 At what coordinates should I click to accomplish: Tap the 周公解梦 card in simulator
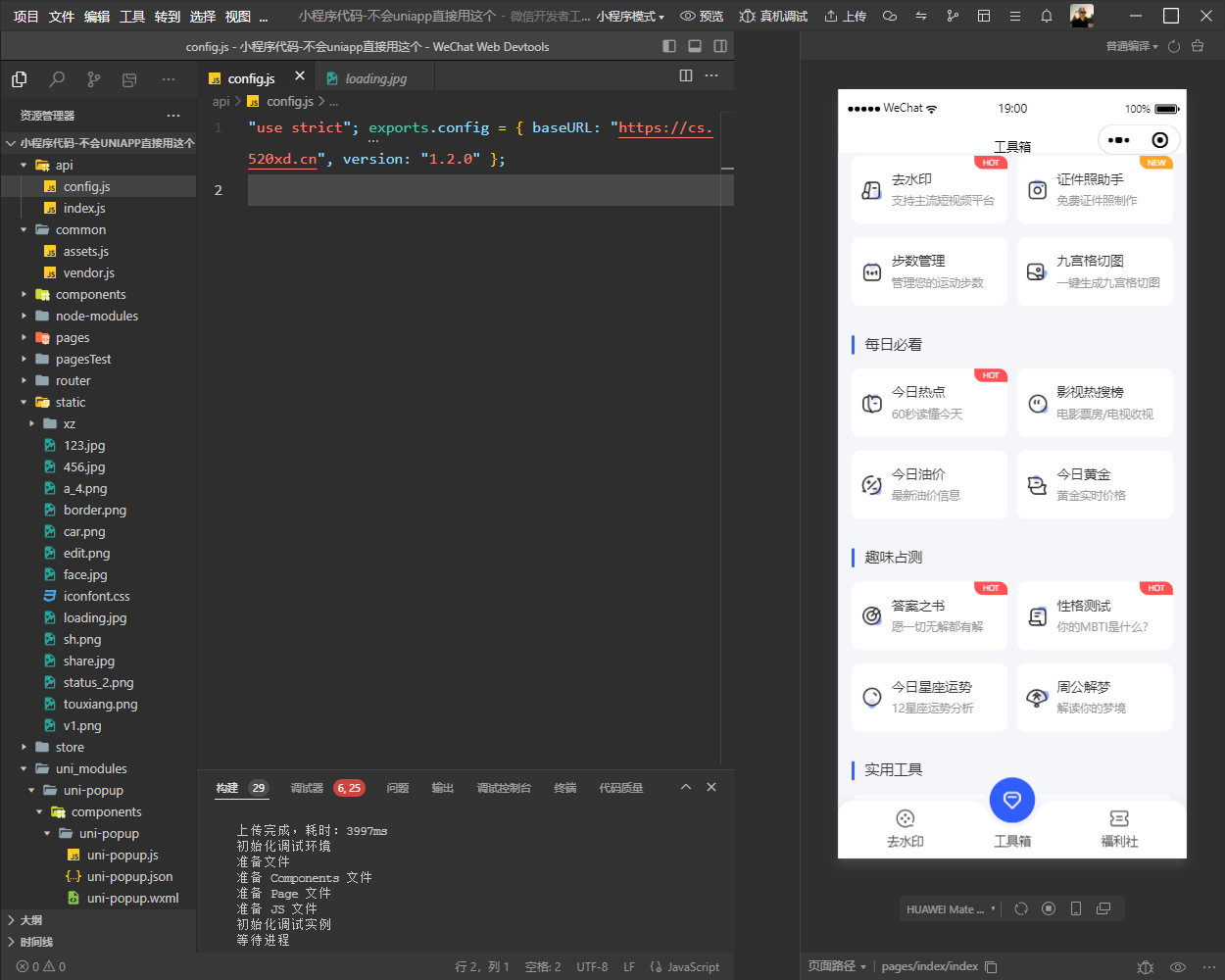click(x=1095, y=697)
